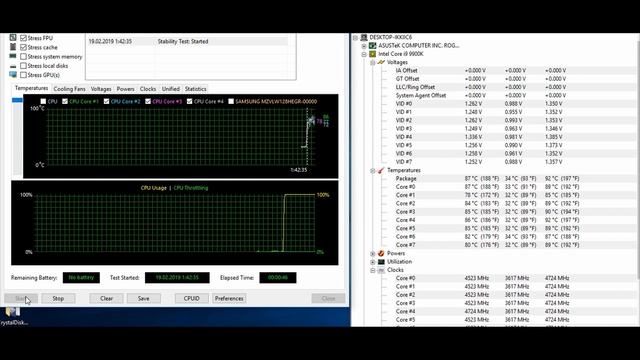This screenshot has width=640, height=360.
Task: Click the DESKTOP computer icon in HWMonitor tree
Action: [x=364, y=37]
